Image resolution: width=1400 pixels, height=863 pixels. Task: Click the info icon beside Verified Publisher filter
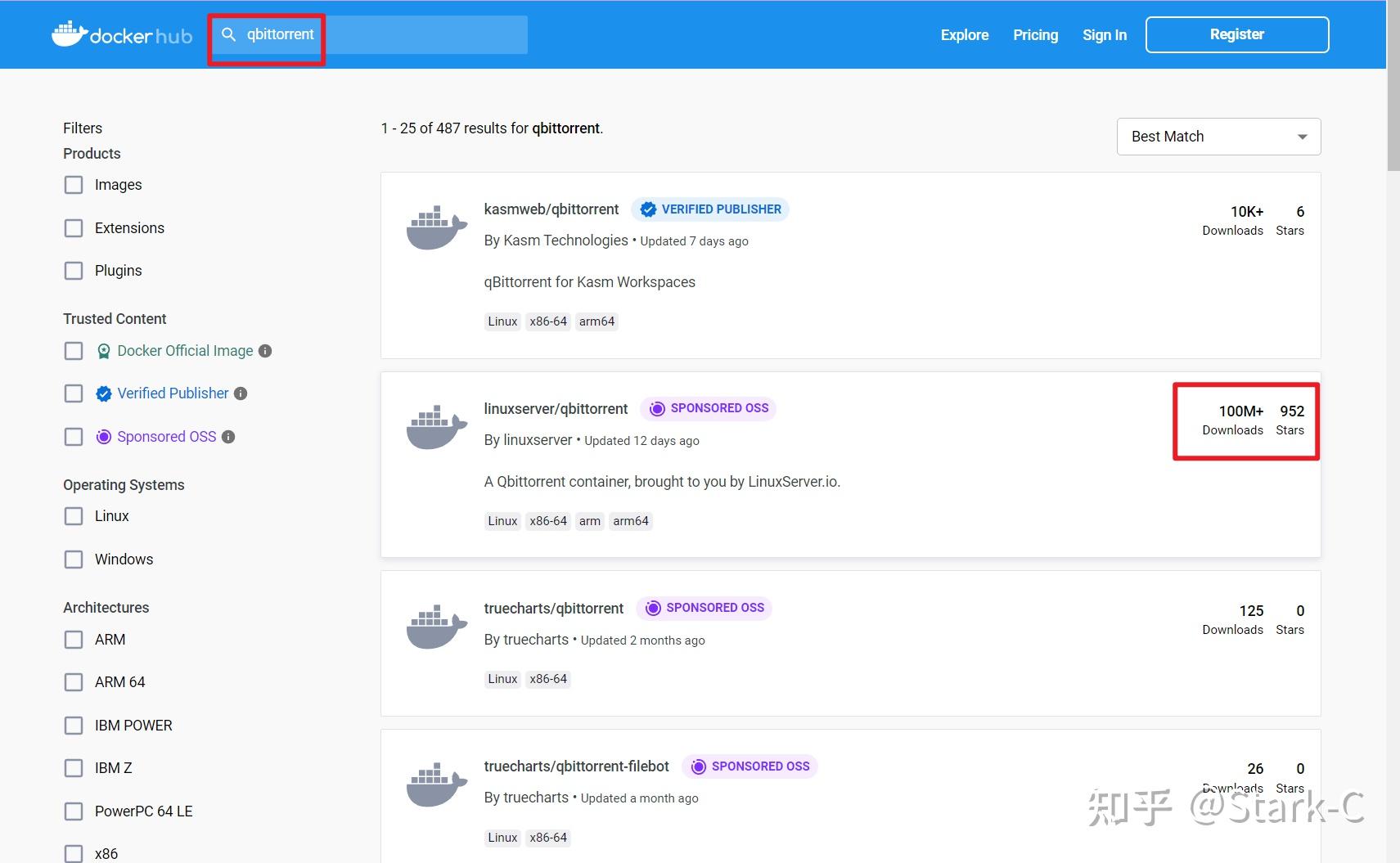[241, 393]
